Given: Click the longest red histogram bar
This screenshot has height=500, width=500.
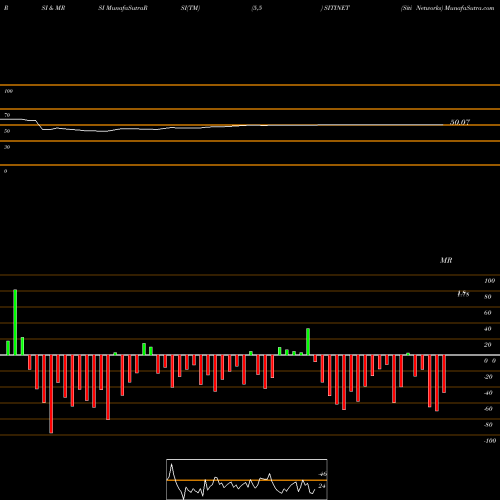Looking at the screenshot, I should coord(51,394).
